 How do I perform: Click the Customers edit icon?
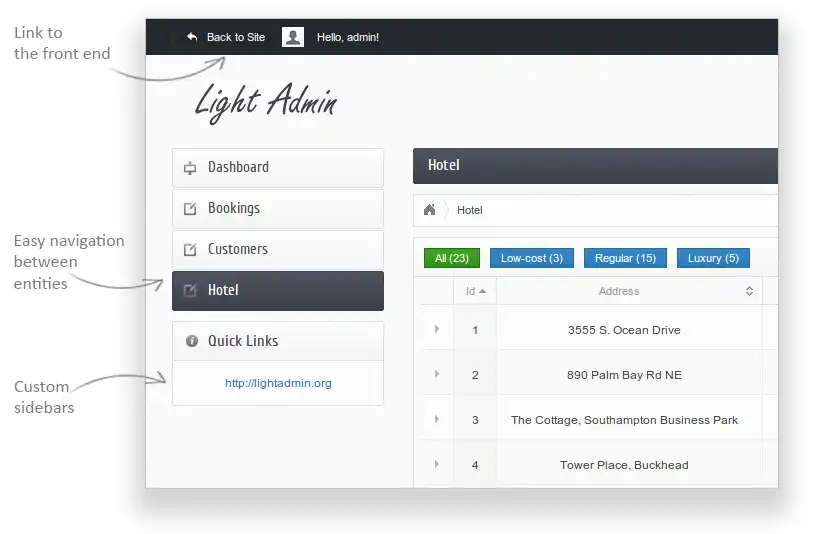(190, 249)
